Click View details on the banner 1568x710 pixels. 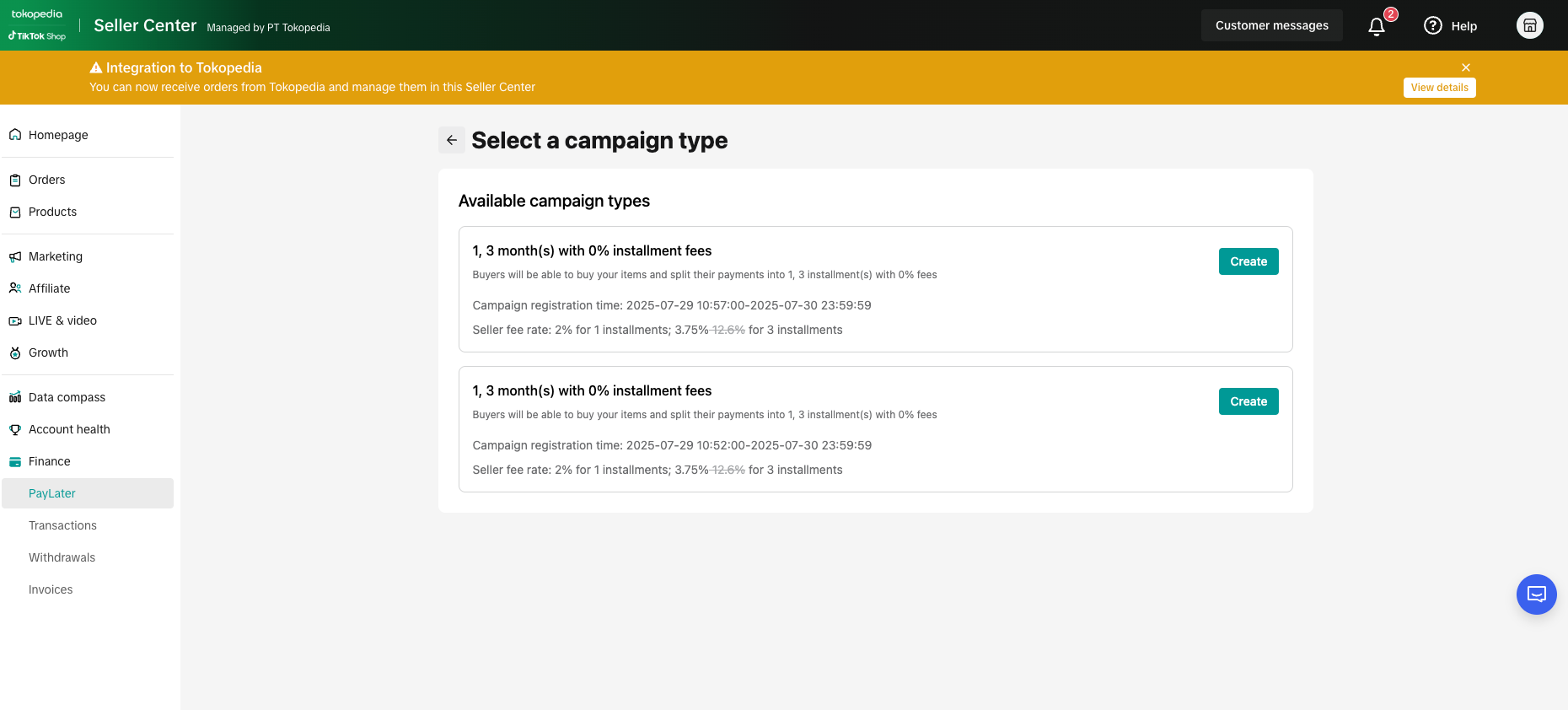(1439, 88)
